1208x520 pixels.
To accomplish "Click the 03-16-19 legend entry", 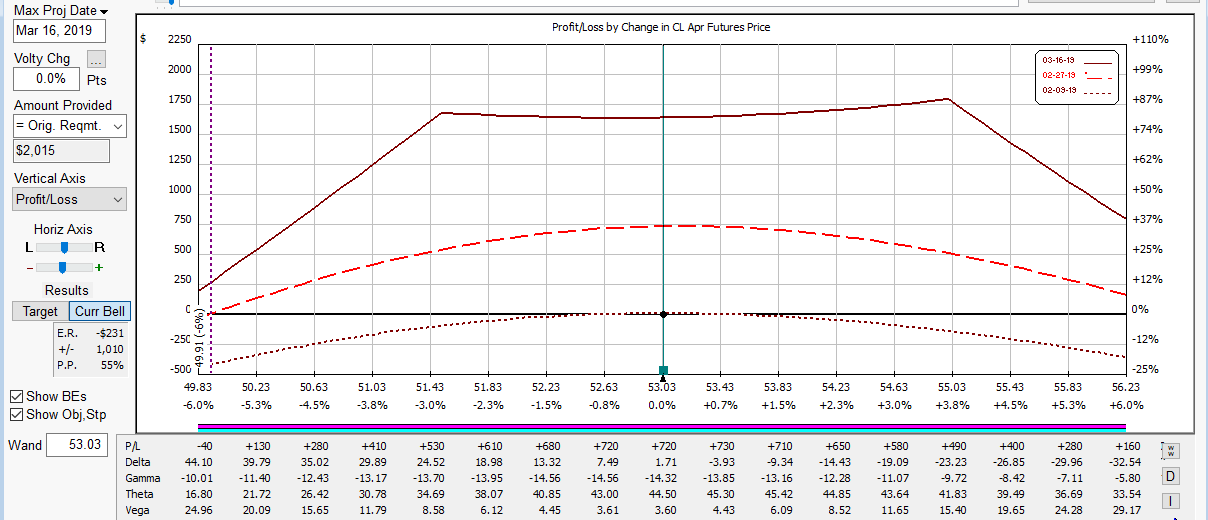I will (x=1078, y=60).
